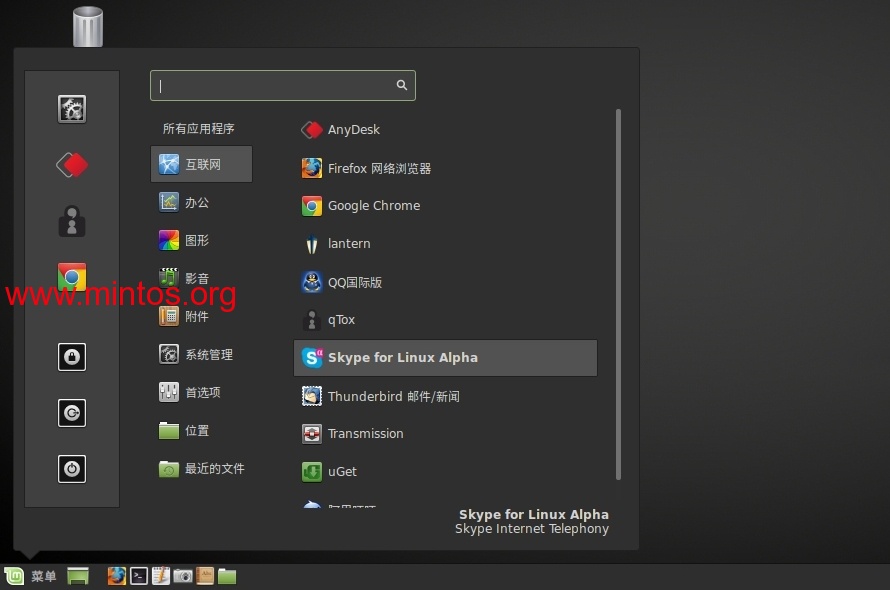Open dictionary icon in panel
This screenshot has height=590, width=890.
click(x=205, y=576)
